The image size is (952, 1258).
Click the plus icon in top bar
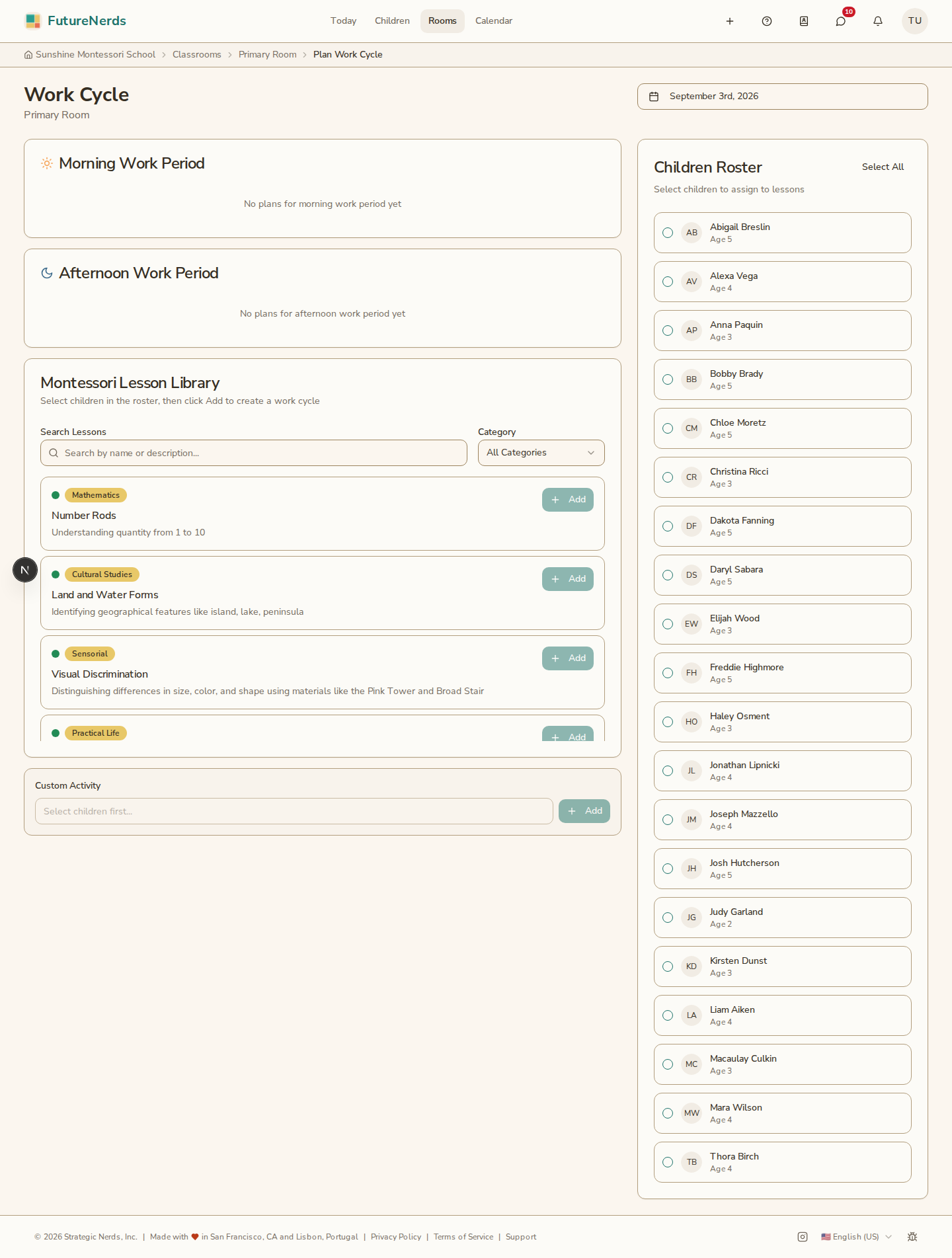730,21
